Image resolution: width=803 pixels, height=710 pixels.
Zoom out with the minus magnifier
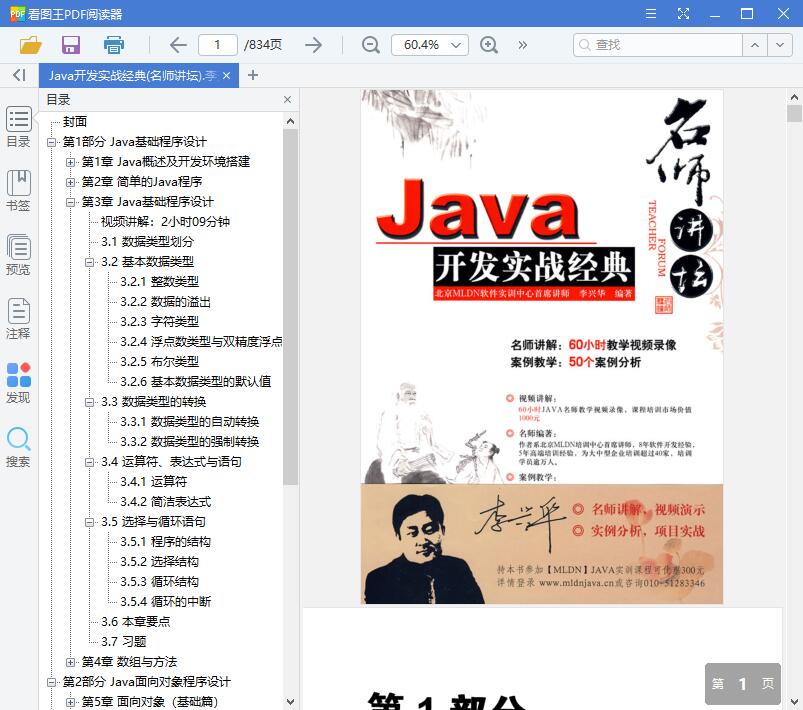[x=370, y=45]
